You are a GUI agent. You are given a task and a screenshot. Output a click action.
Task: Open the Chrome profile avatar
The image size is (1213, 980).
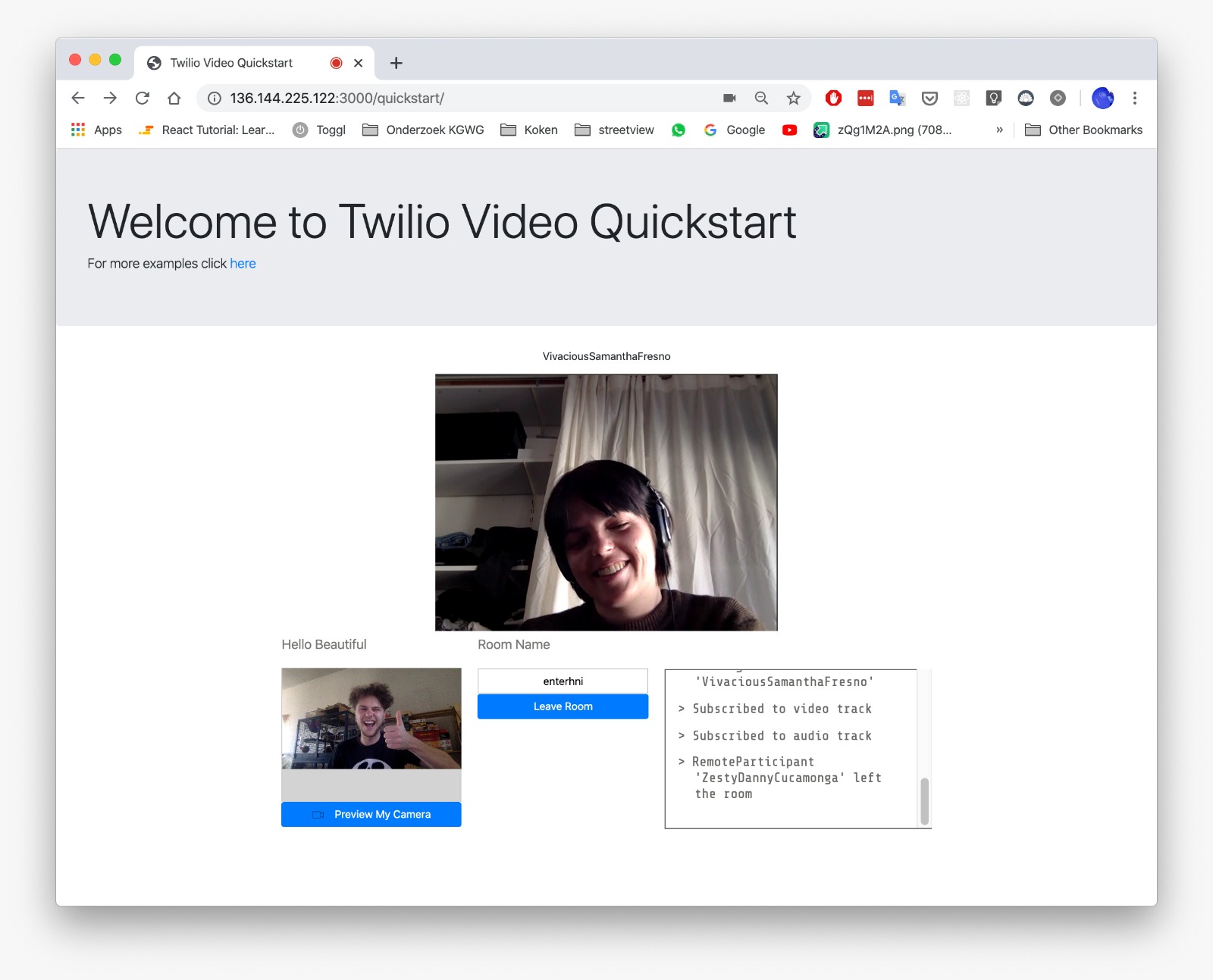tap(1102, 98)
